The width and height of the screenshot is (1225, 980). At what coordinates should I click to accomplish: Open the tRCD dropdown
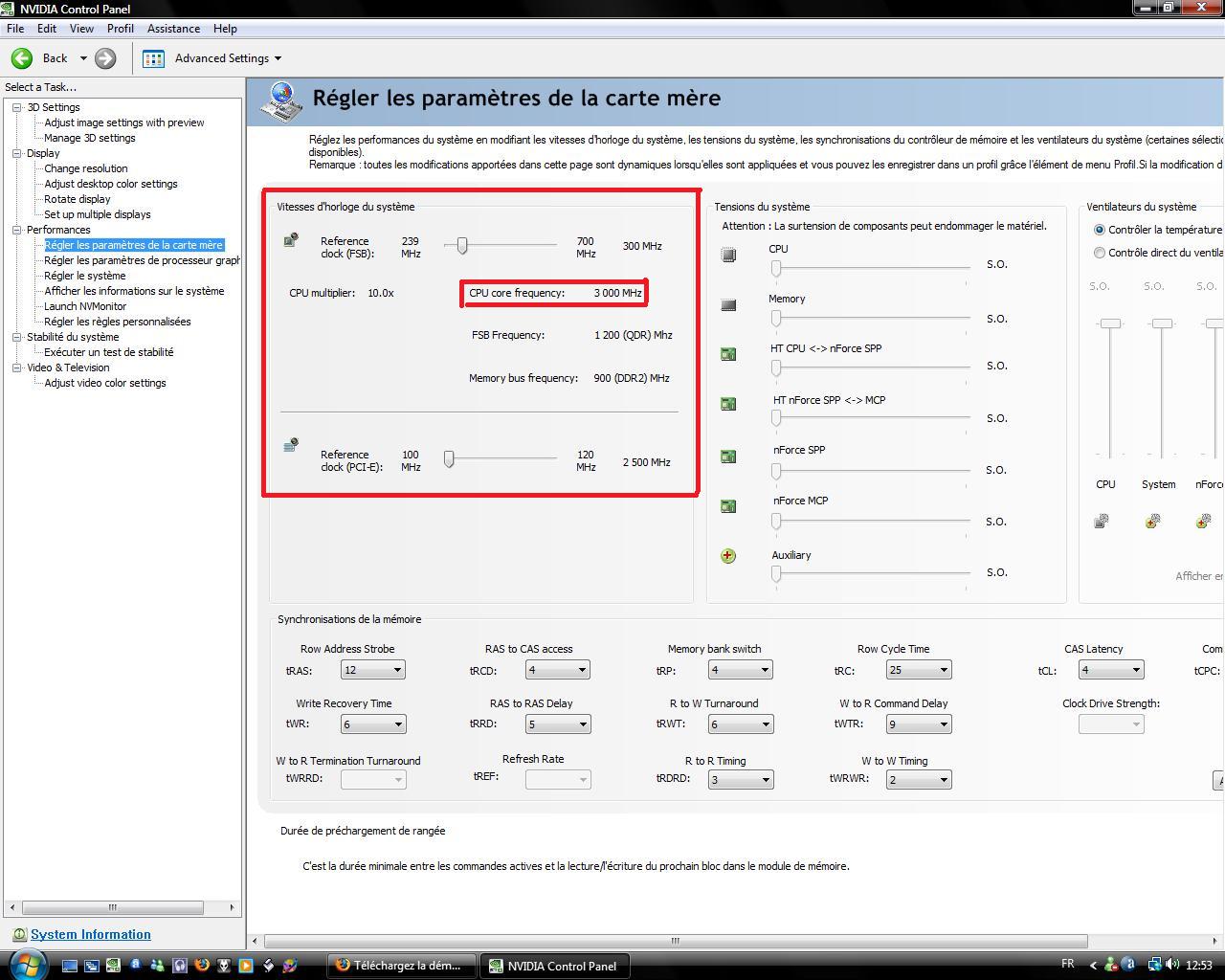(557, 670)
